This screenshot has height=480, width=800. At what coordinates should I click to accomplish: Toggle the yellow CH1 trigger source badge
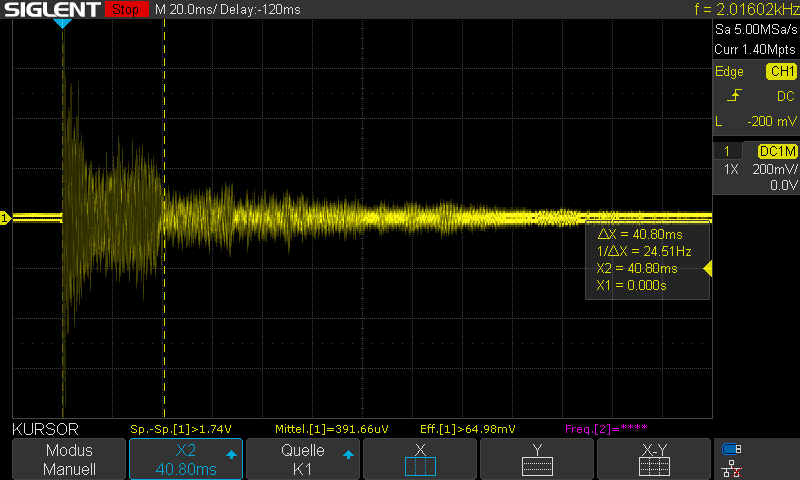coord(781,71)
